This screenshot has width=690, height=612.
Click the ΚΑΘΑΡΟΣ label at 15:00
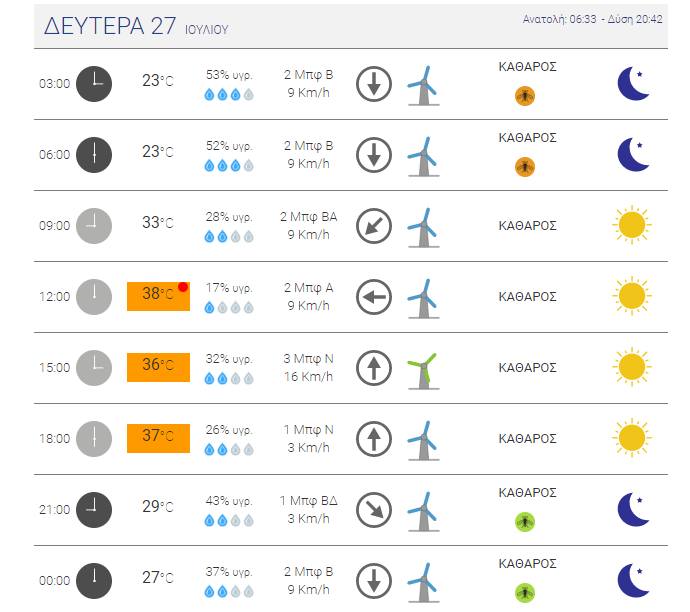coord(527,368)
